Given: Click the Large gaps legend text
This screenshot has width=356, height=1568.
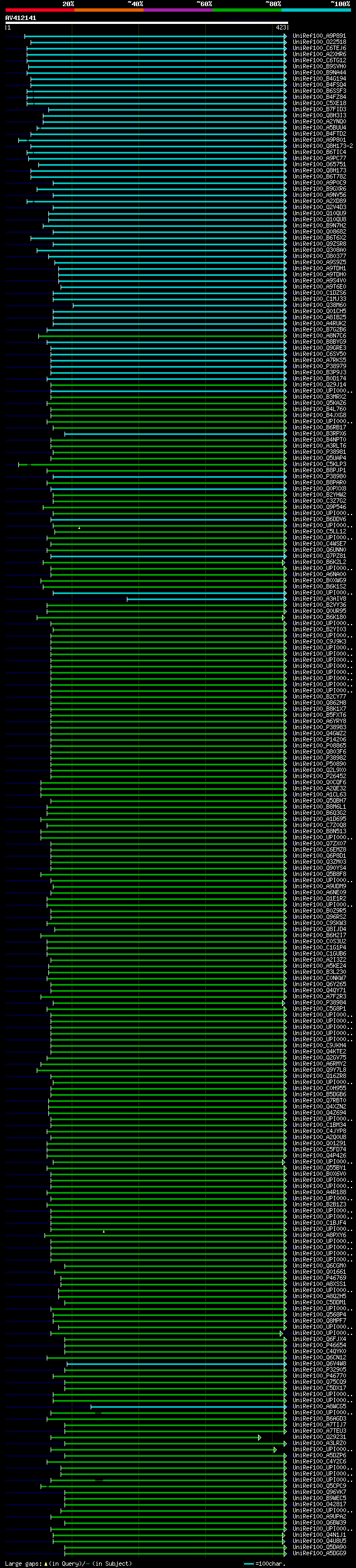Looking at the screenshot, I should [x=23, y=1563].
